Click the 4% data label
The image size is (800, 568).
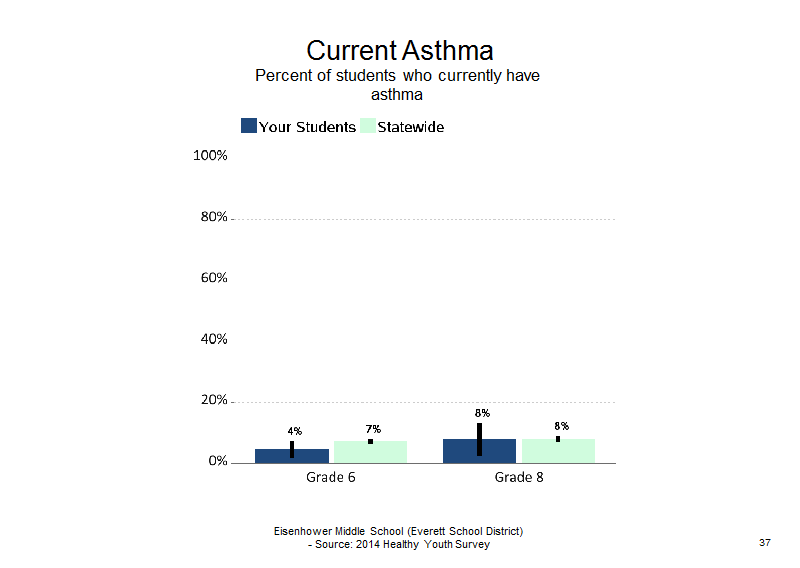(295, 431)
